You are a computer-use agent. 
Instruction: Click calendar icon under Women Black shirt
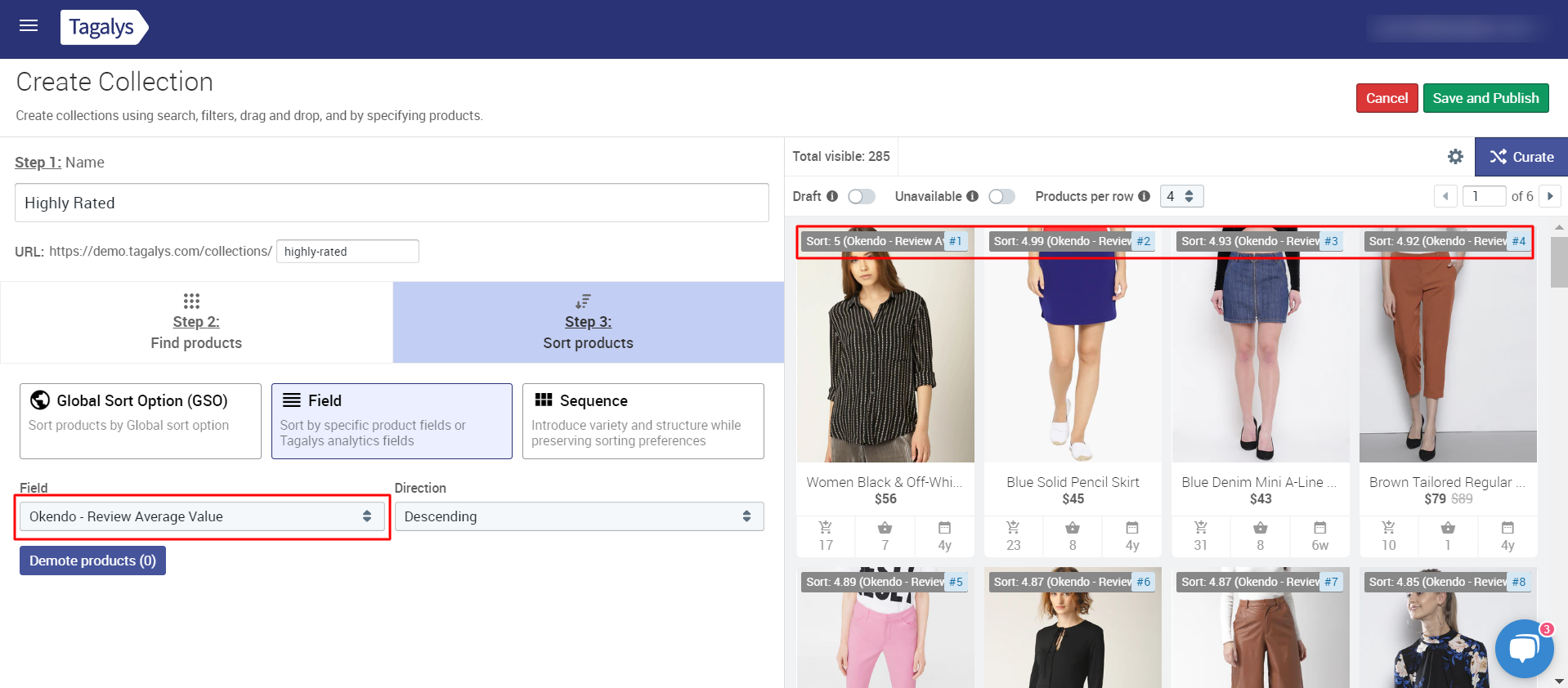[x=944, y=528]
